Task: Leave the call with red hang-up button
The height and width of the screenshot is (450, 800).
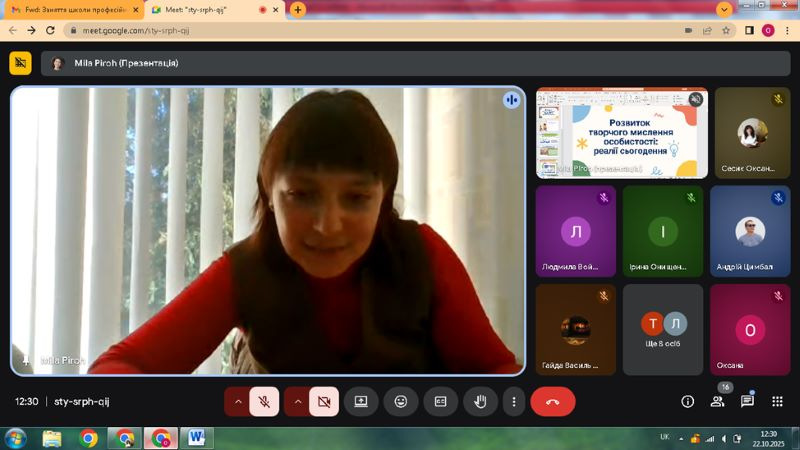Action: click(552, 401)
